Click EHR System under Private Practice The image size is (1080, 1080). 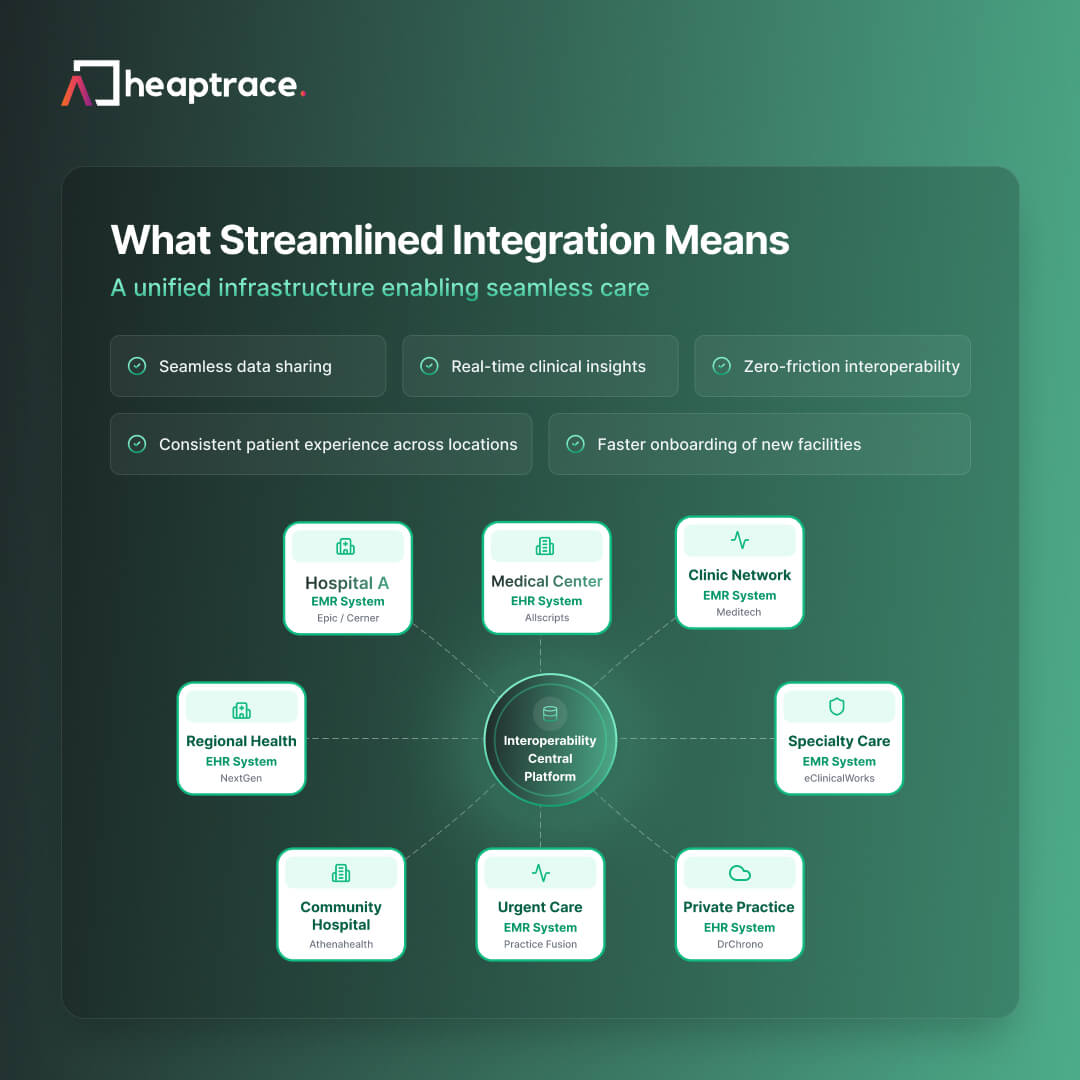click(739, 927)
